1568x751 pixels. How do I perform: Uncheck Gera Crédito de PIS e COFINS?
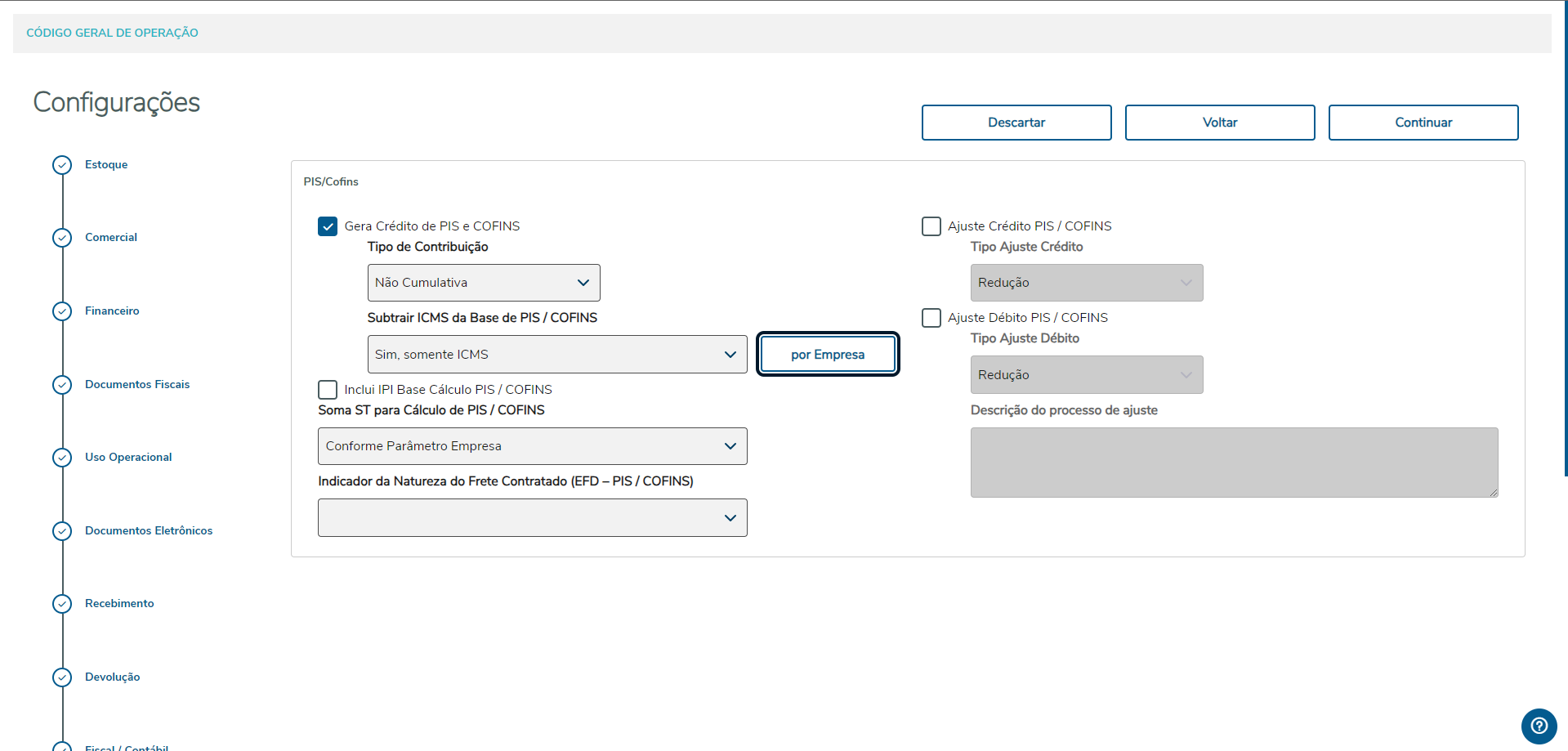[328, 226]
